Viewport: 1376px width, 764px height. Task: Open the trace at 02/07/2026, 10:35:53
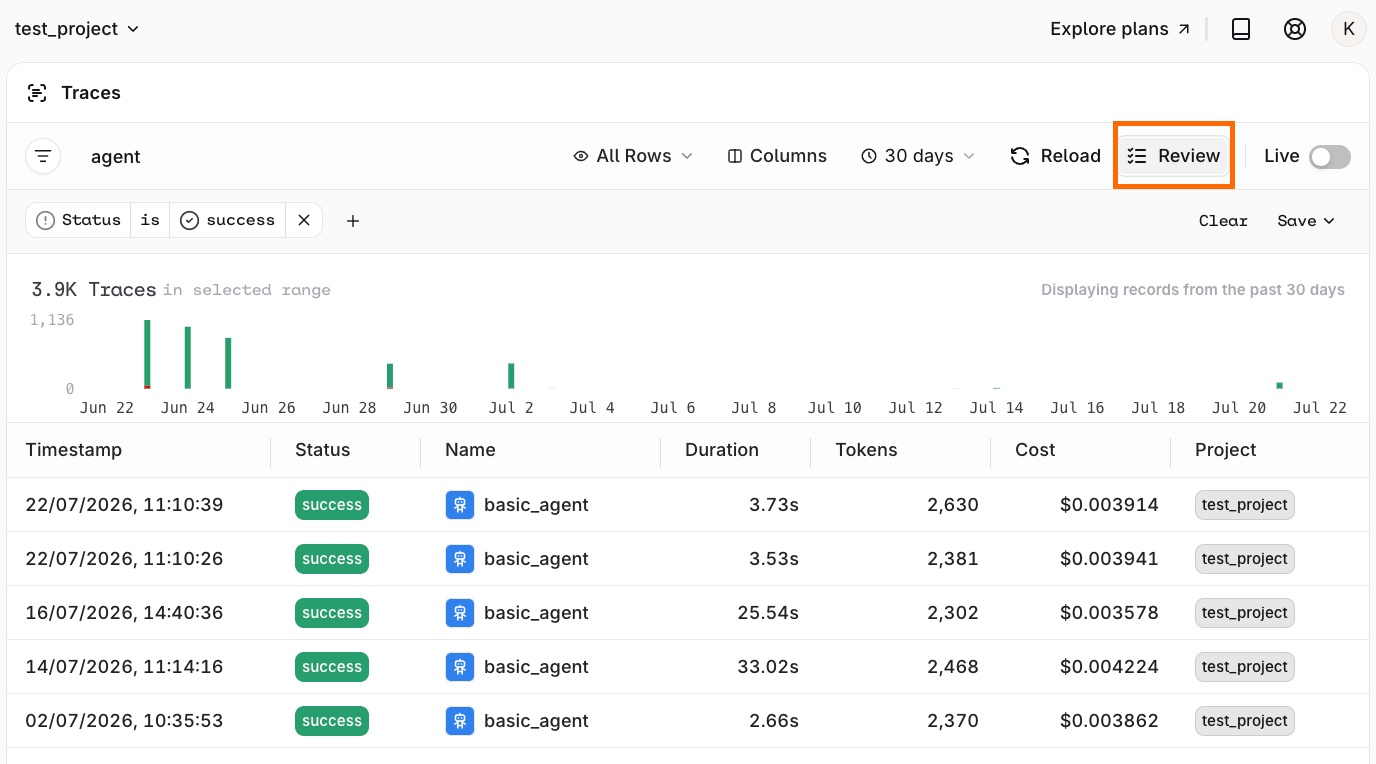click(687, 721)
